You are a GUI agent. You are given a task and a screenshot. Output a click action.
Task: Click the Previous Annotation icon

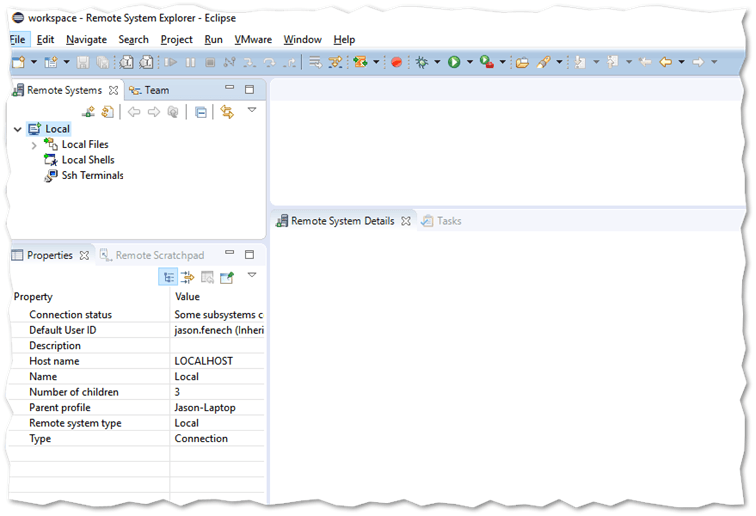click(612, 62)
